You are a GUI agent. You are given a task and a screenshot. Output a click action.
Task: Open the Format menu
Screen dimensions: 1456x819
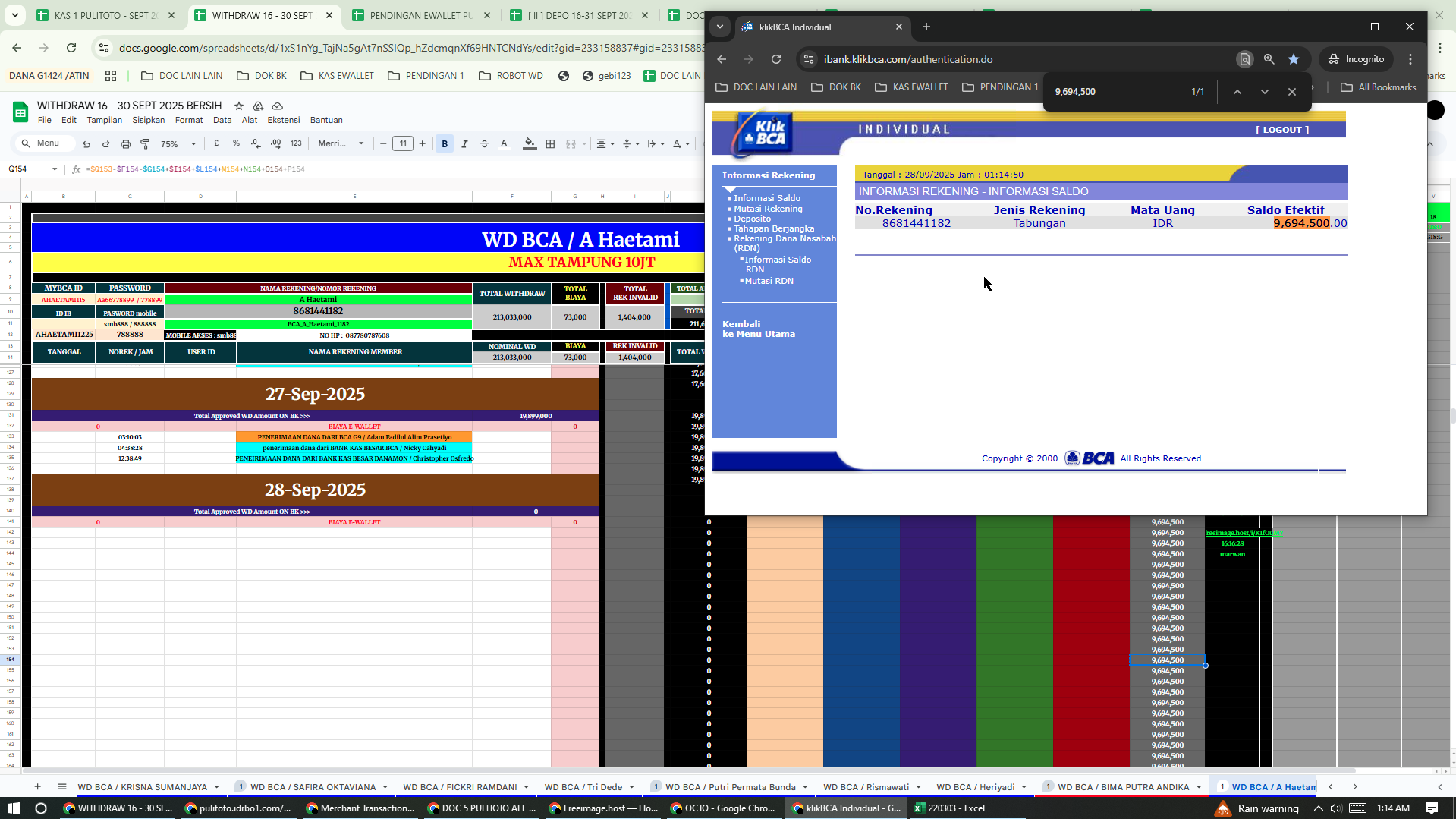point(189,120)
